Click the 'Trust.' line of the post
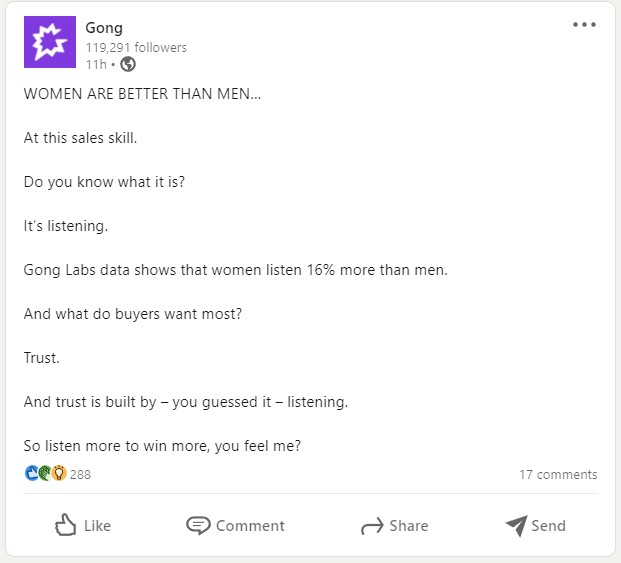The width and height of the screenshot is (621, 563). (42, 358)
